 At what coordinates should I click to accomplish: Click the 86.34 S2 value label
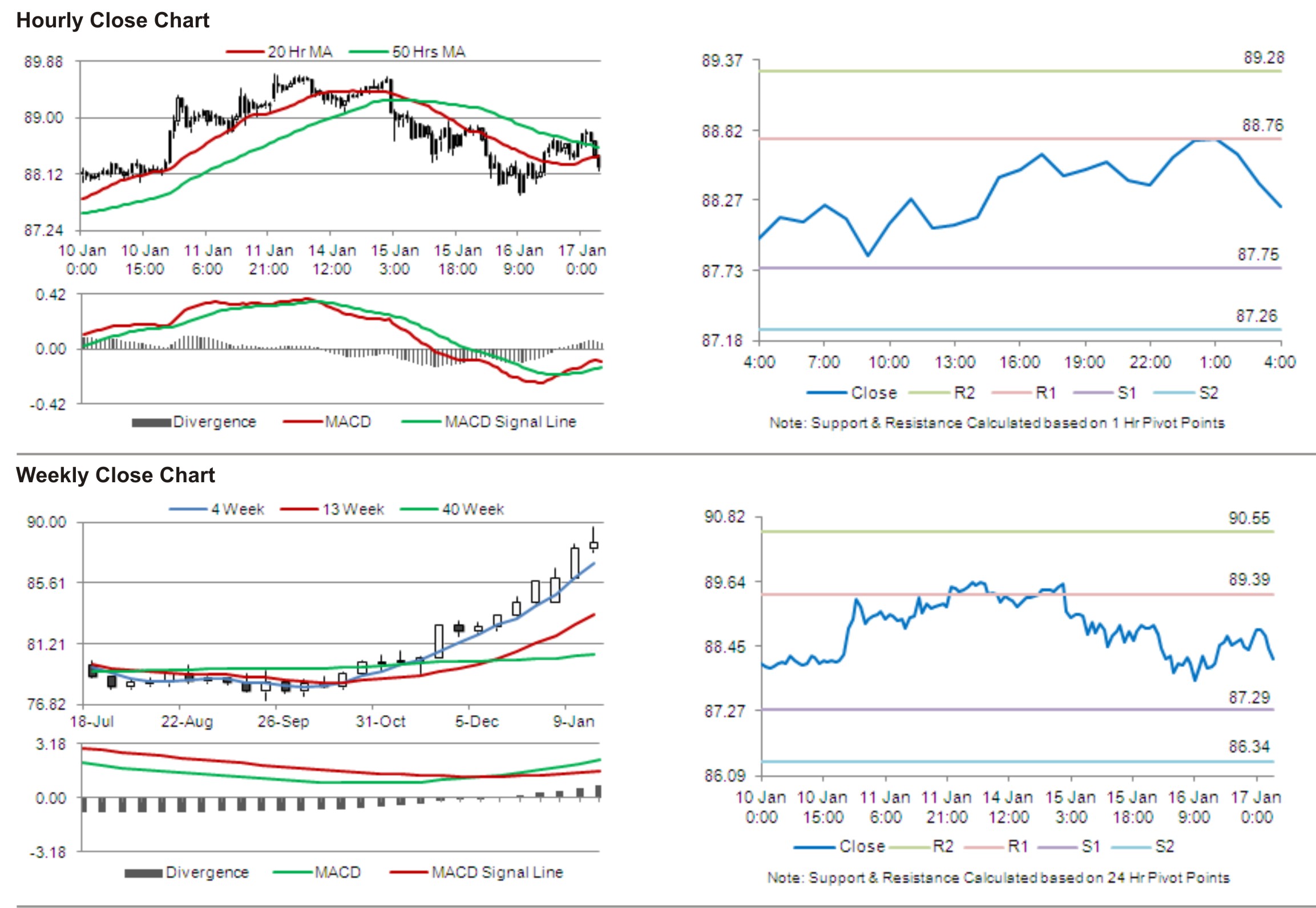(x=1249, y=746)
